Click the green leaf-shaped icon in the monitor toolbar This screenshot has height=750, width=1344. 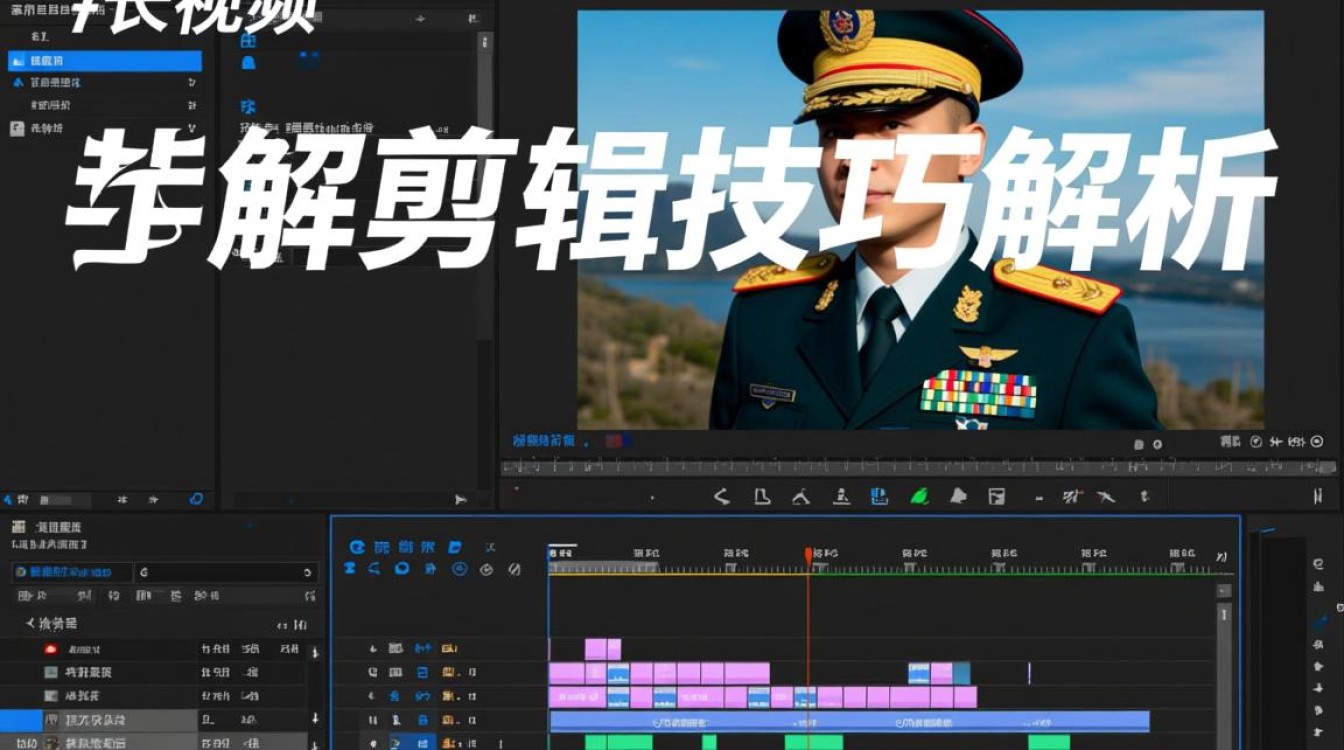(x=919, y=495)
